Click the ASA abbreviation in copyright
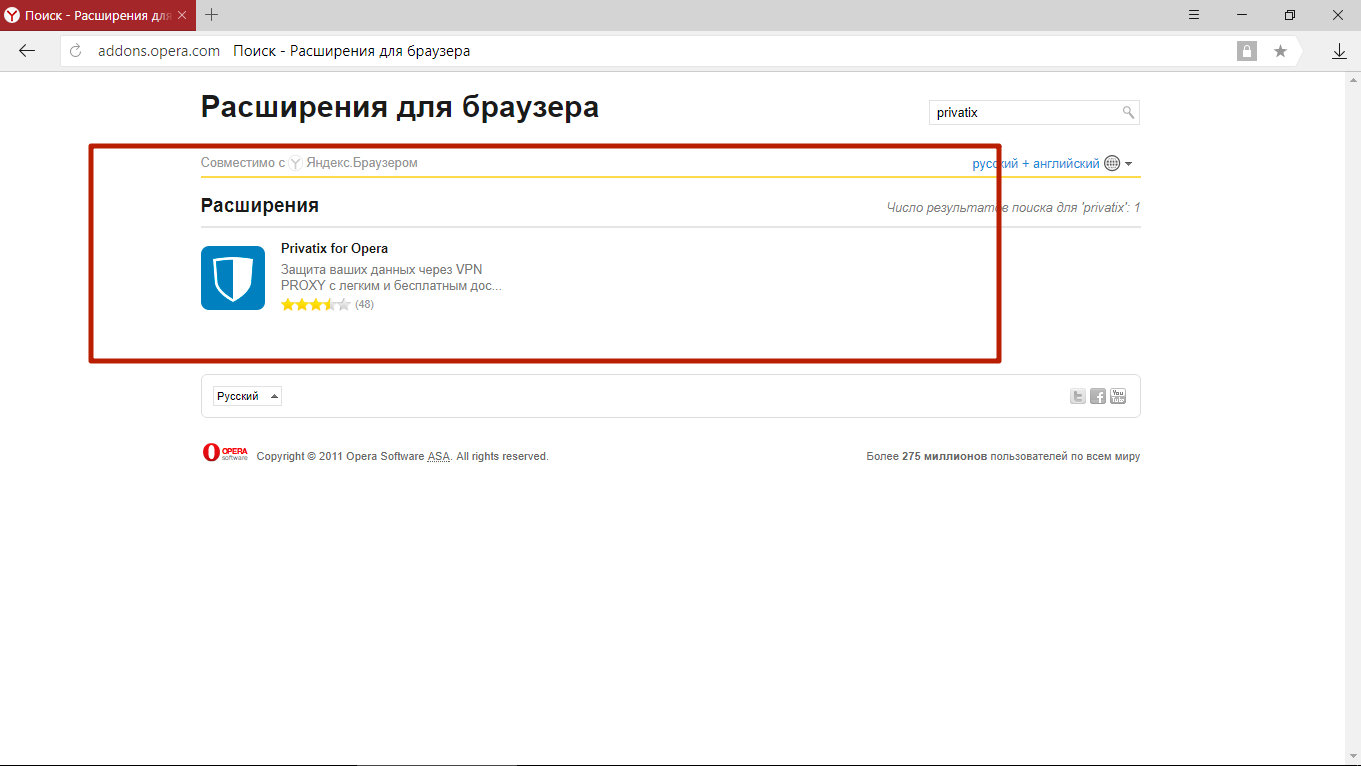Image resolution: width=1361 pixels, height=766 pixels. point(439,456)
